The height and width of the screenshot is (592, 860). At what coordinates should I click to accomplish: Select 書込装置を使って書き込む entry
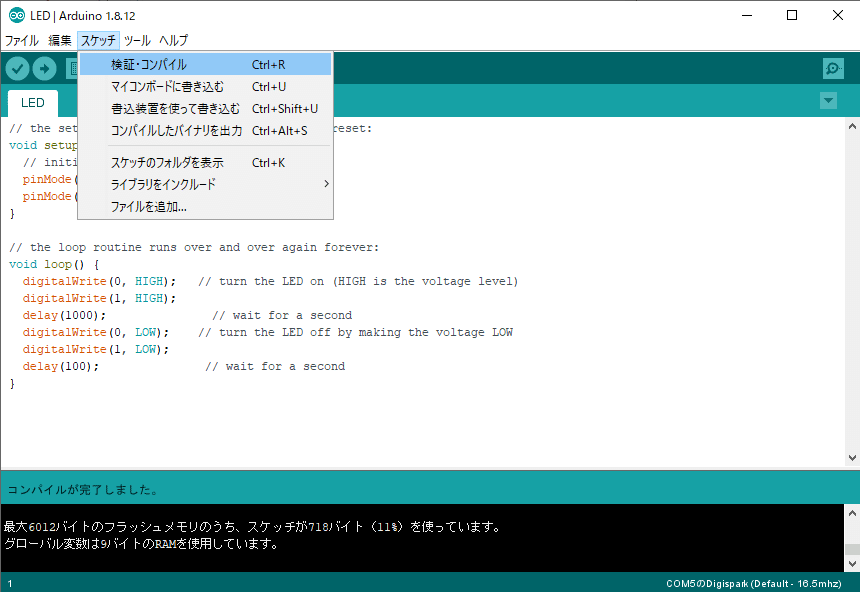[205, 109]
